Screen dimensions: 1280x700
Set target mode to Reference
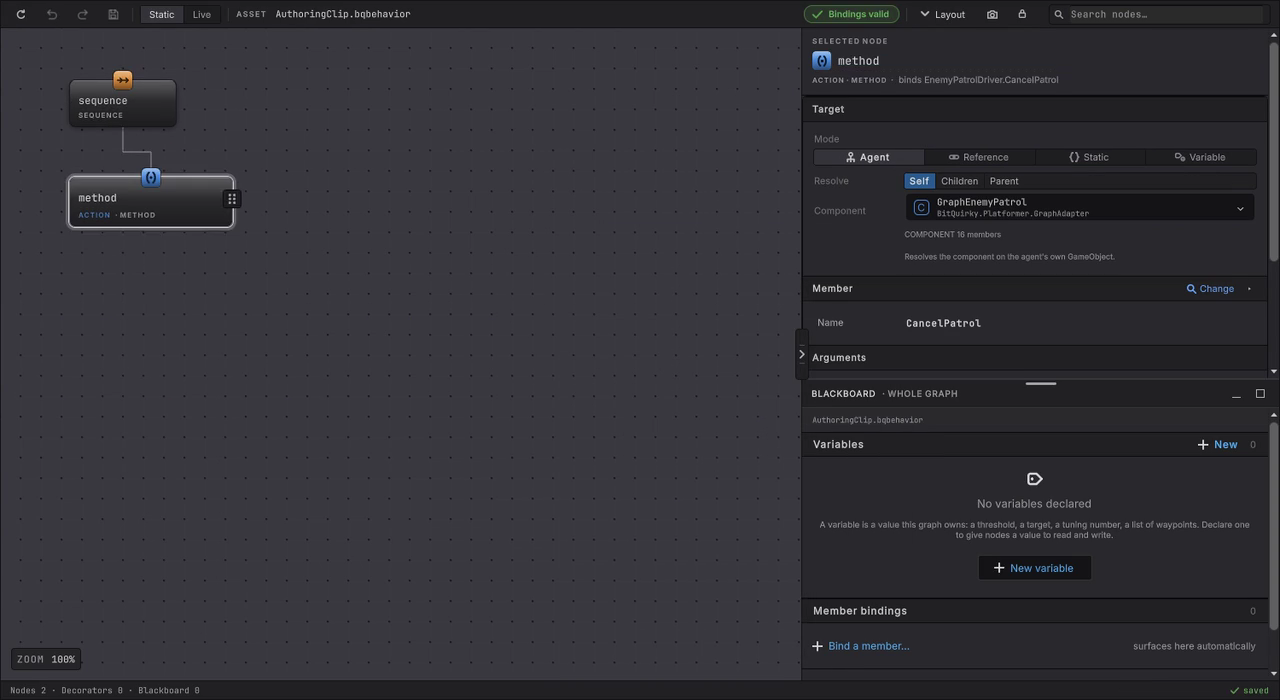[x=979, y=157]
